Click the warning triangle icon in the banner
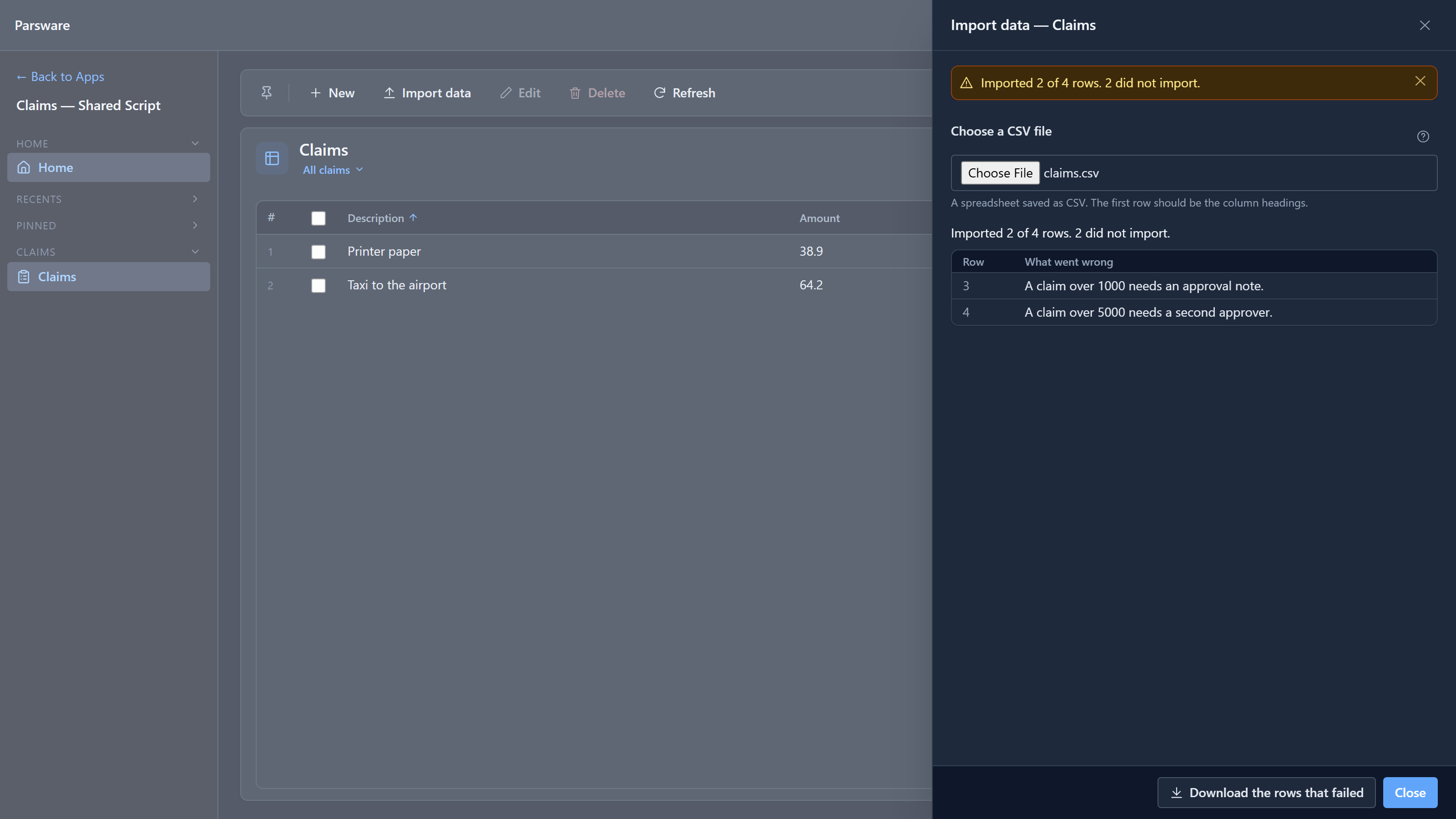The image size is (1456, 819). (x=966, y=83)
